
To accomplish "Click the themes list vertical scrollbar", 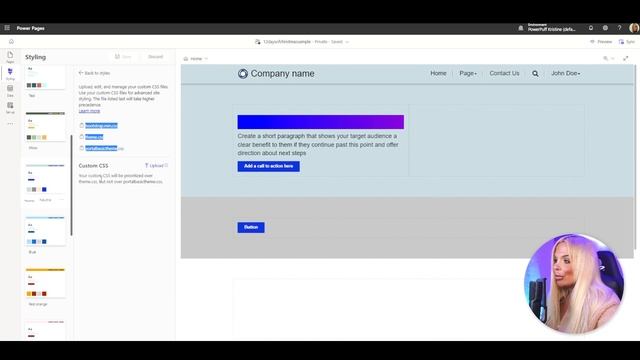I will [71, 185].
